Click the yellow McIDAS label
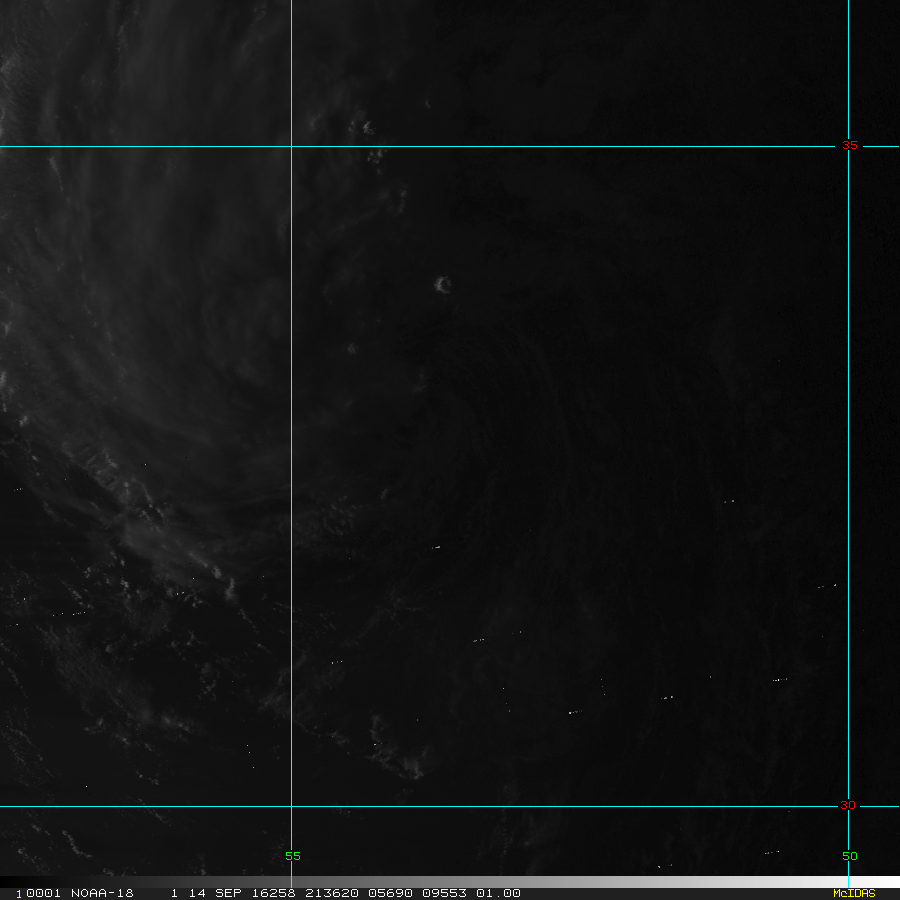 (854, 893)
